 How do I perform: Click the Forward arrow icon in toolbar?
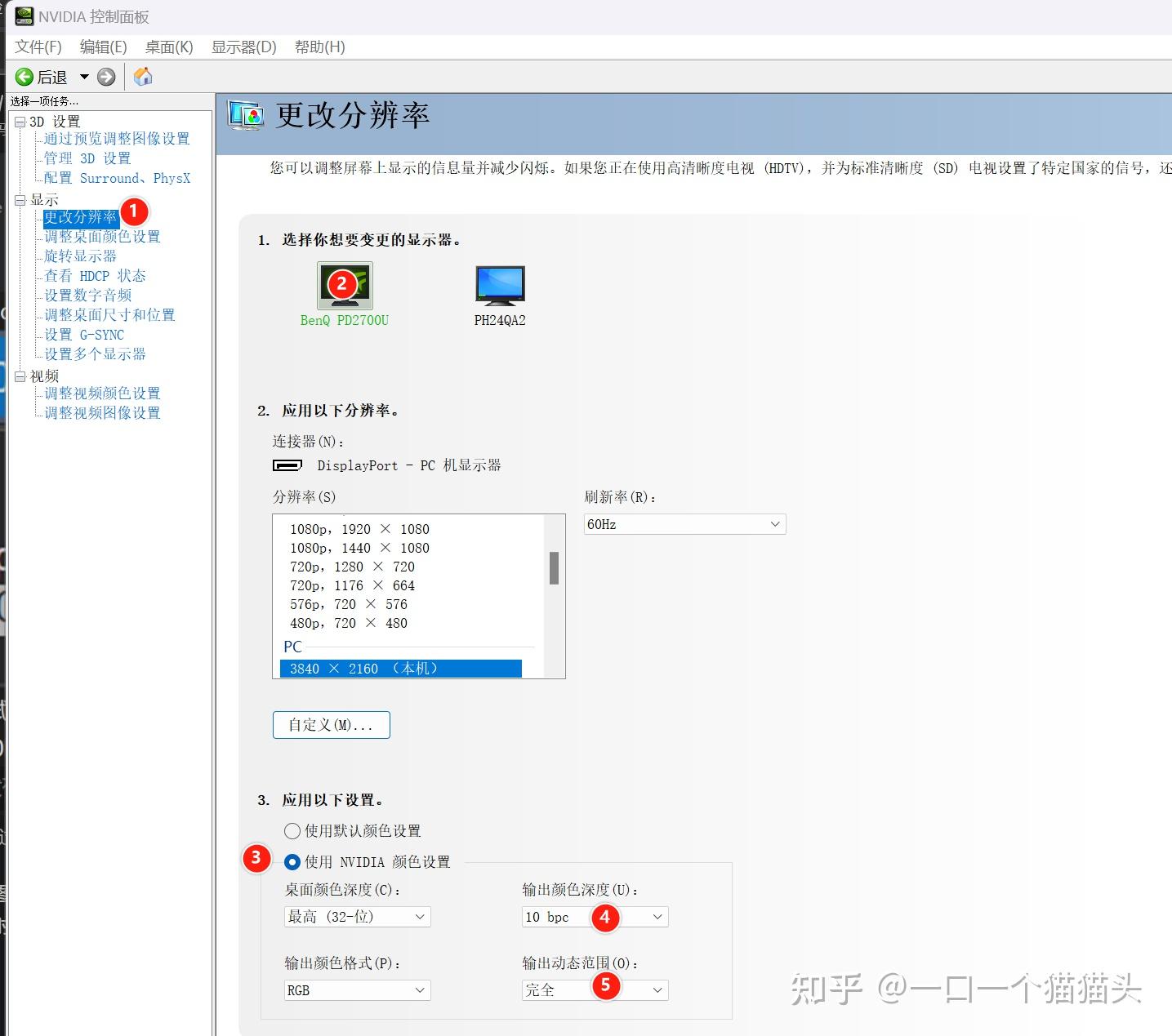pyautogui.click(x=106, y=77)
